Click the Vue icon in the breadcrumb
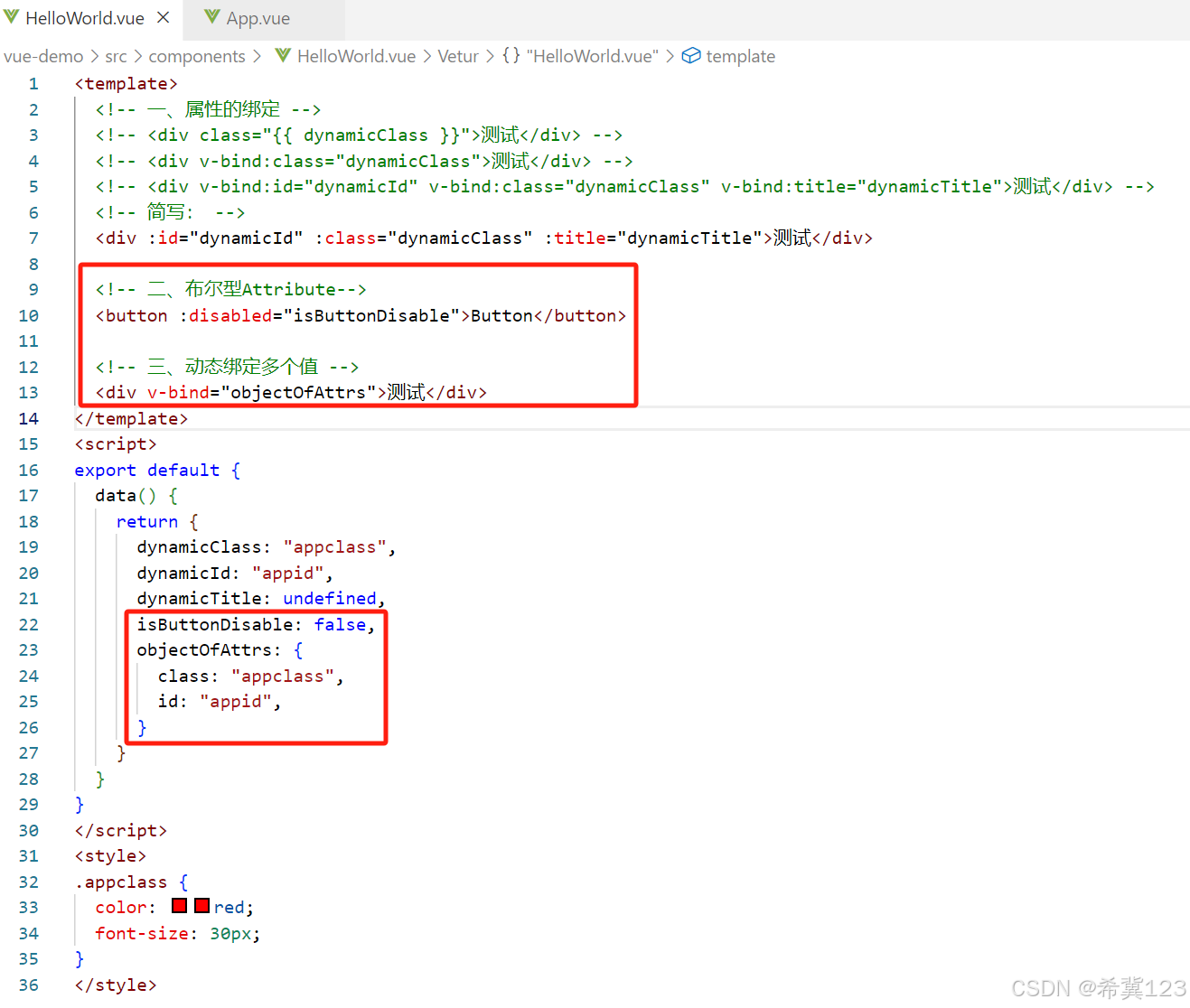Screen dimensions: 1190x1008 point(283,56)
